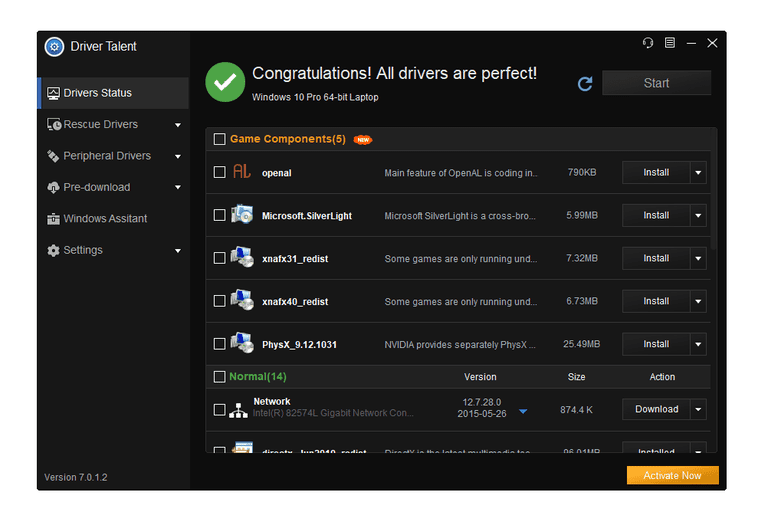Open dropdown beside openal Install button

click(699, 173)
